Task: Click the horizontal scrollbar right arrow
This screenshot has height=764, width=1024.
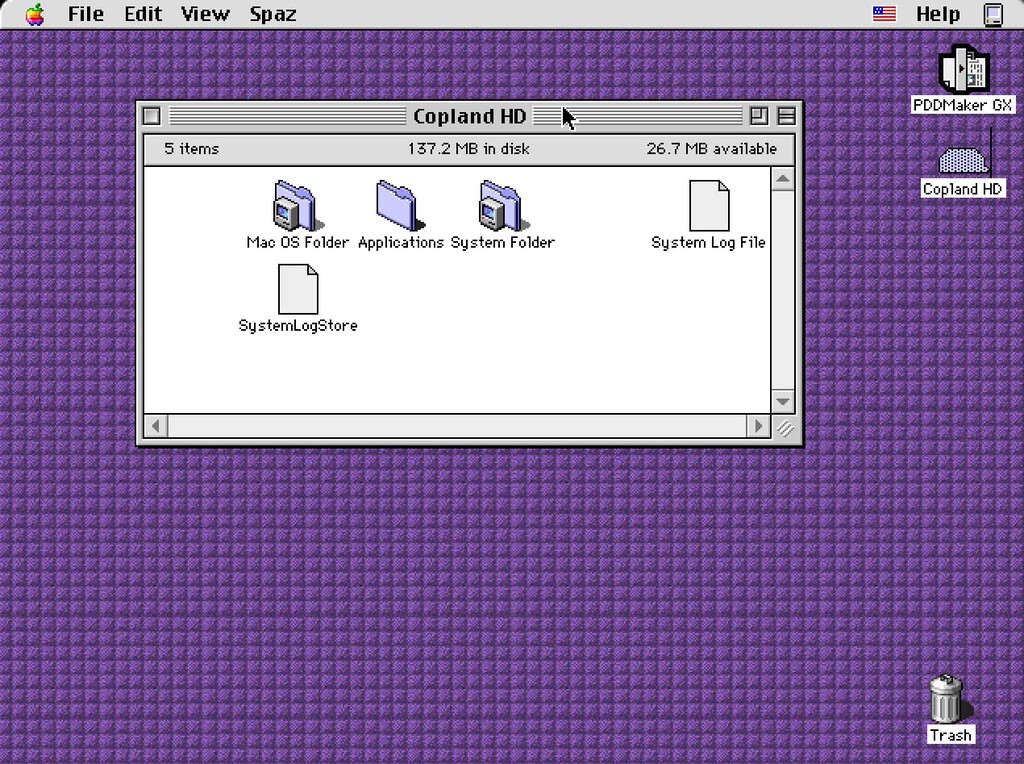Action: (758, 426)
